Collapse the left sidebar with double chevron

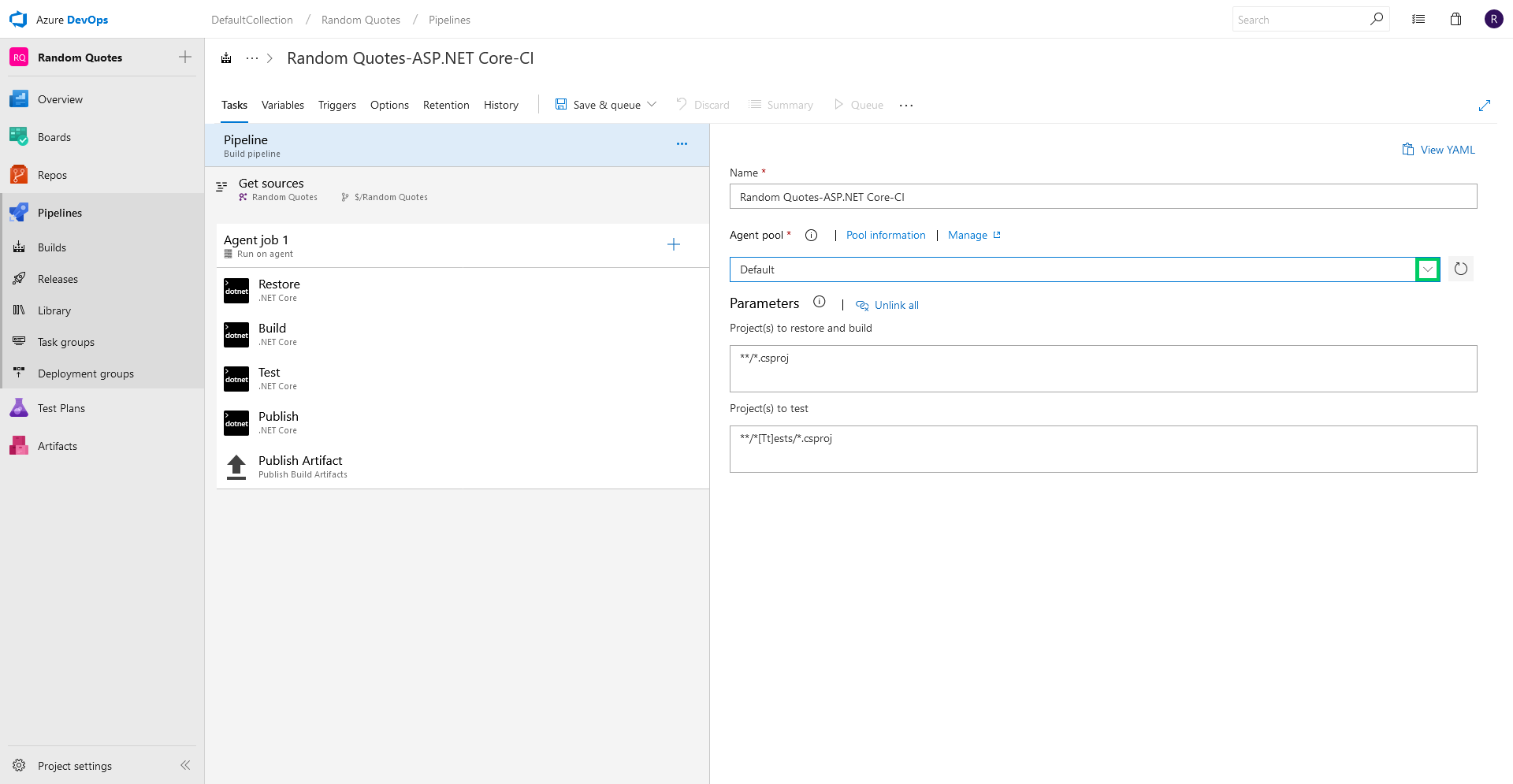(x=185, y=765)
